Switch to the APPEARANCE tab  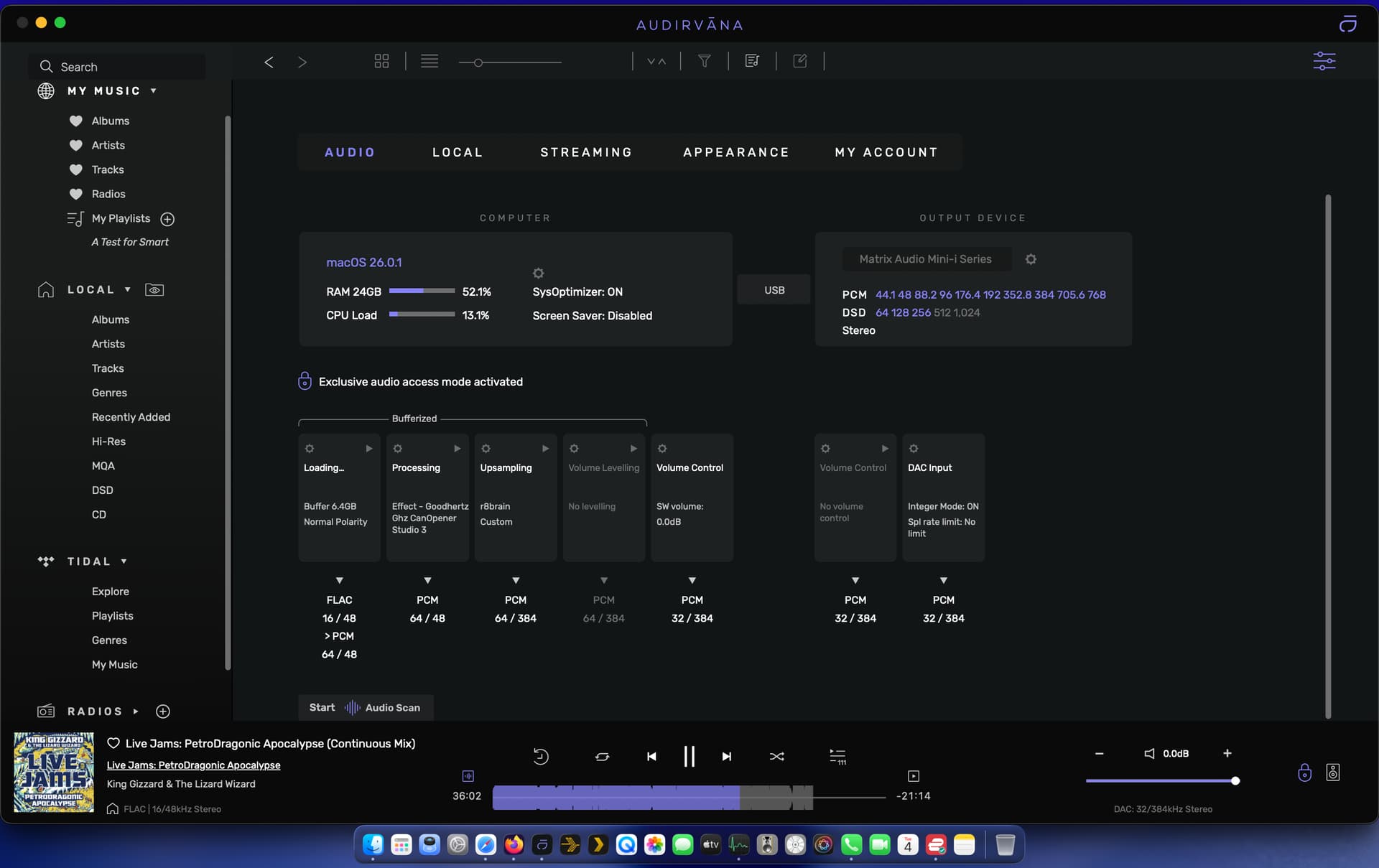pyautogui.click(x=735, y=152)
